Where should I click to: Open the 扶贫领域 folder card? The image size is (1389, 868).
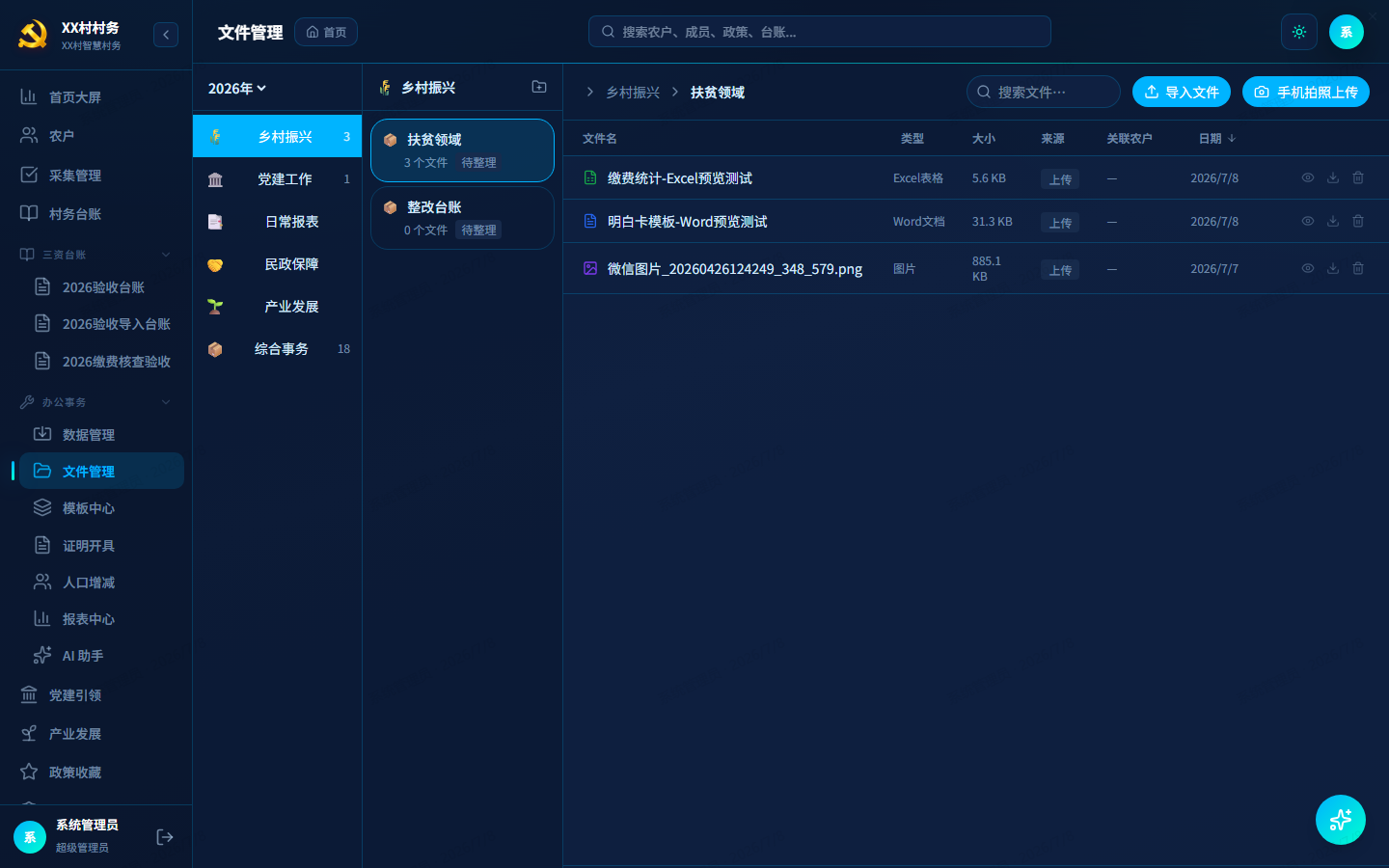pyautogui.click(x=462, y=150)
